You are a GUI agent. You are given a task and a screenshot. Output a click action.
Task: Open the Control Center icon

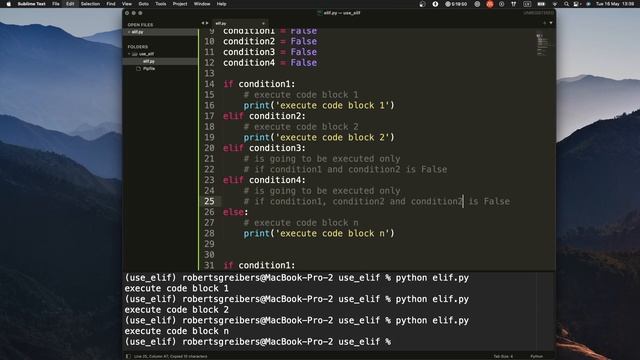coord(576,4)
